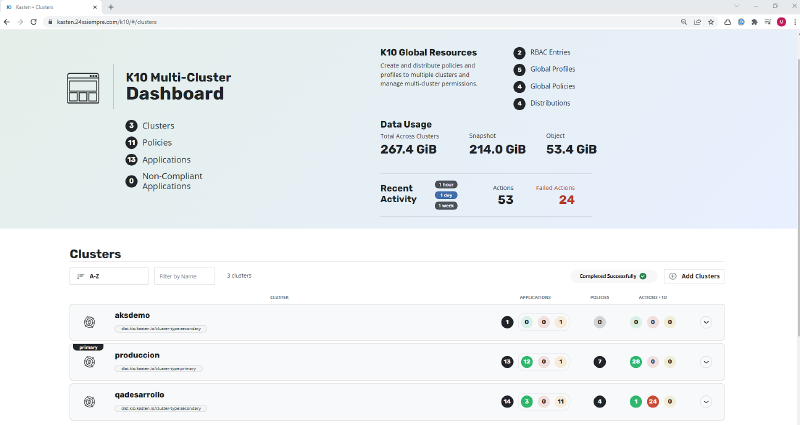The width and height of the screenshot is (800, 425).
Task: Select the 1 week activity range
Action: 446,206
